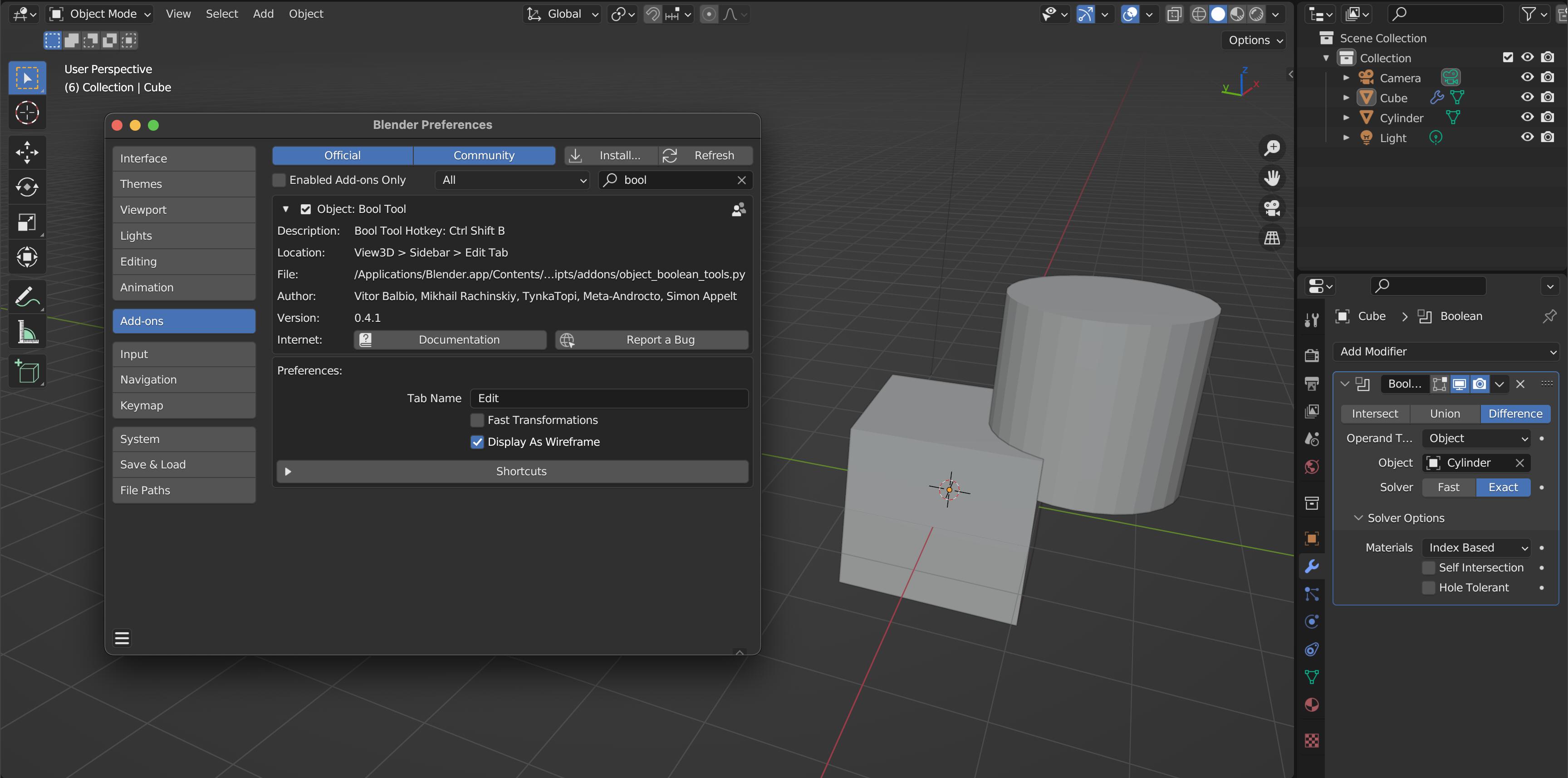
Task: Open the Tool properties tab
Action: coord(1312,320)
